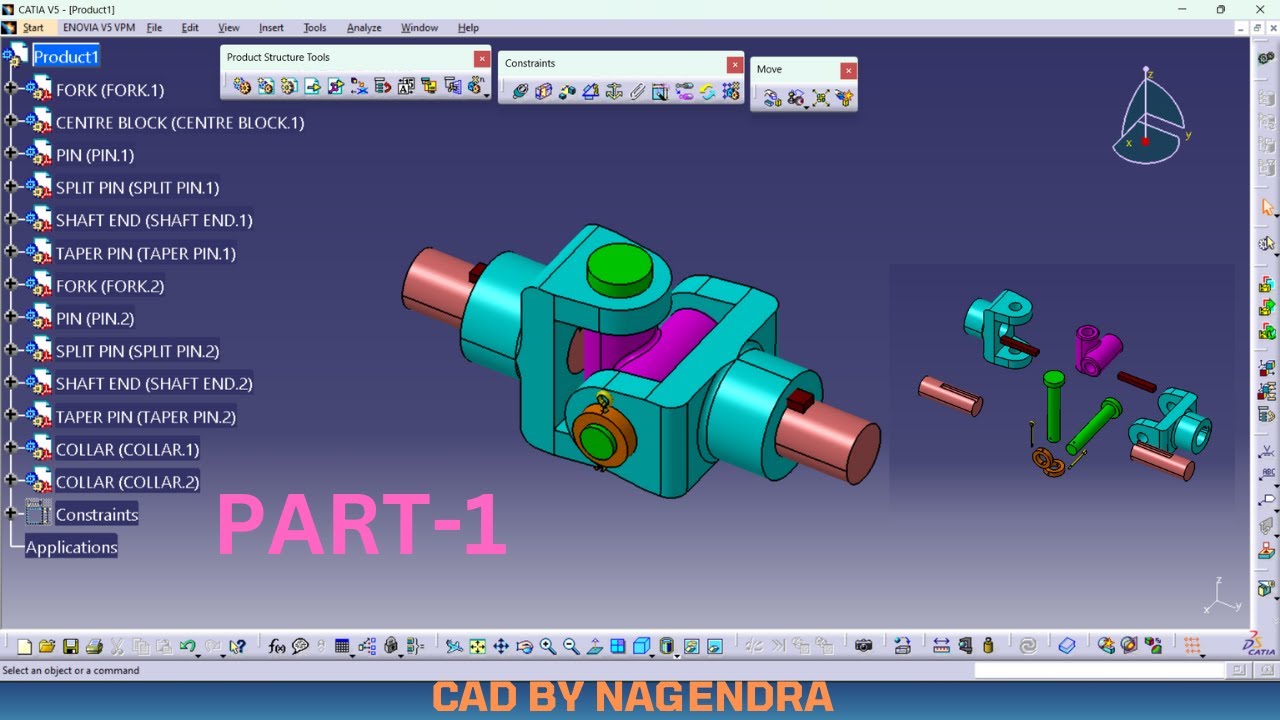Open dropdown arrow beside Fast Multi Instantiation
Screen dimensions: 1280x720
point(486,94)
